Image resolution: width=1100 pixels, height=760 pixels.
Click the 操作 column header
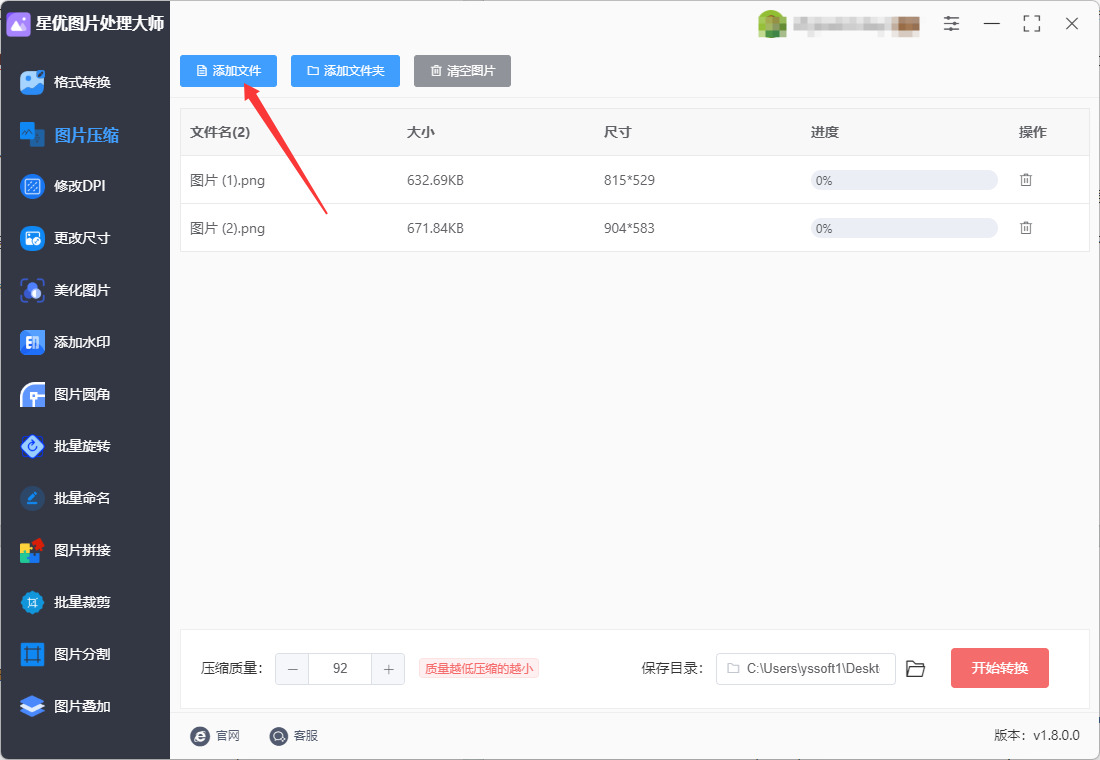pyautogui.click(x=1033, y=132)
